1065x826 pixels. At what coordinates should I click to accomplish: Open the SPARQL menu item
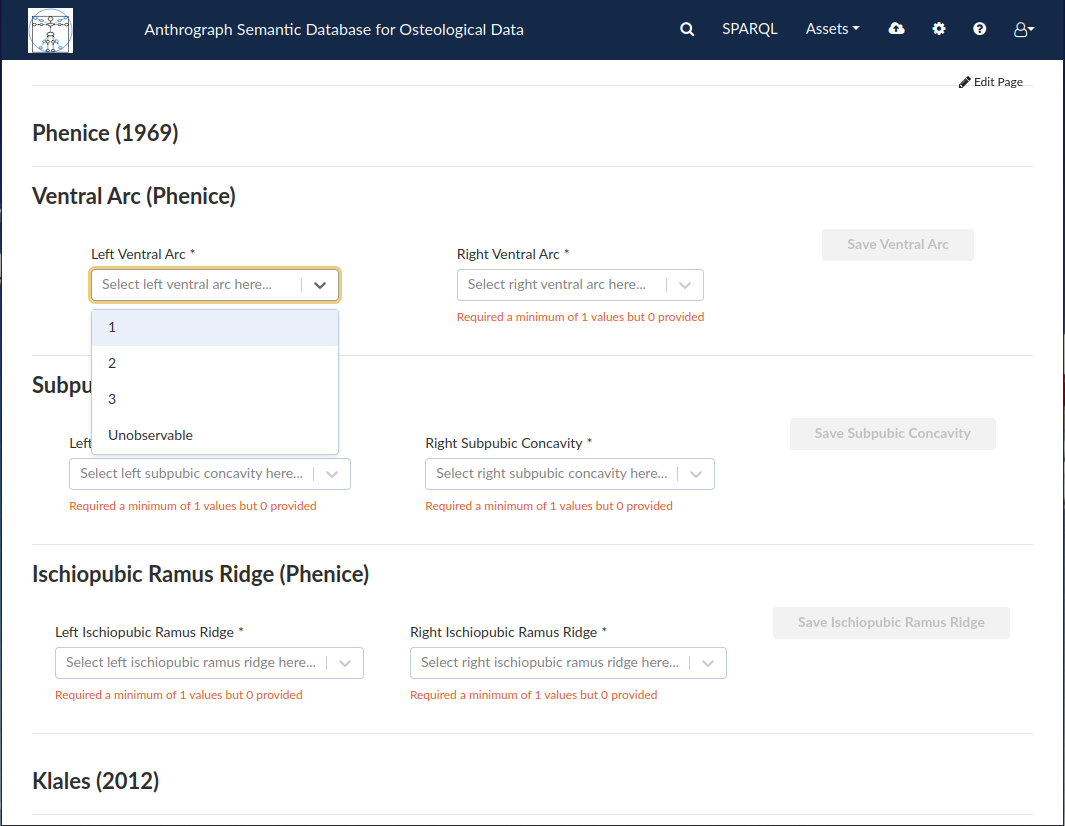pyautogui.click(x=749, y=29)
